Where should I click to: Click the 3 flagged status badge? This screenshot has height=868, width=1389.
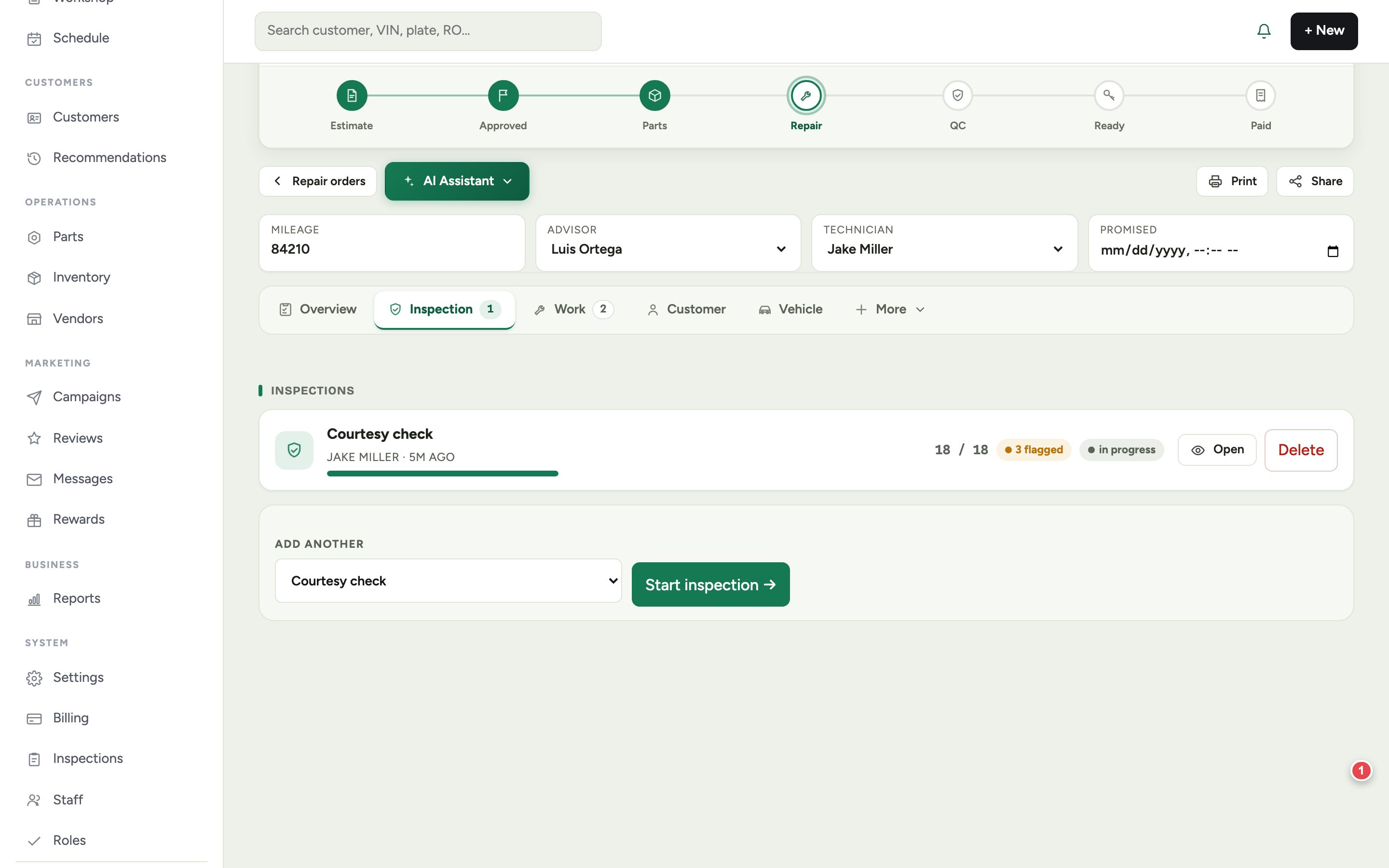click(1034, 450)
